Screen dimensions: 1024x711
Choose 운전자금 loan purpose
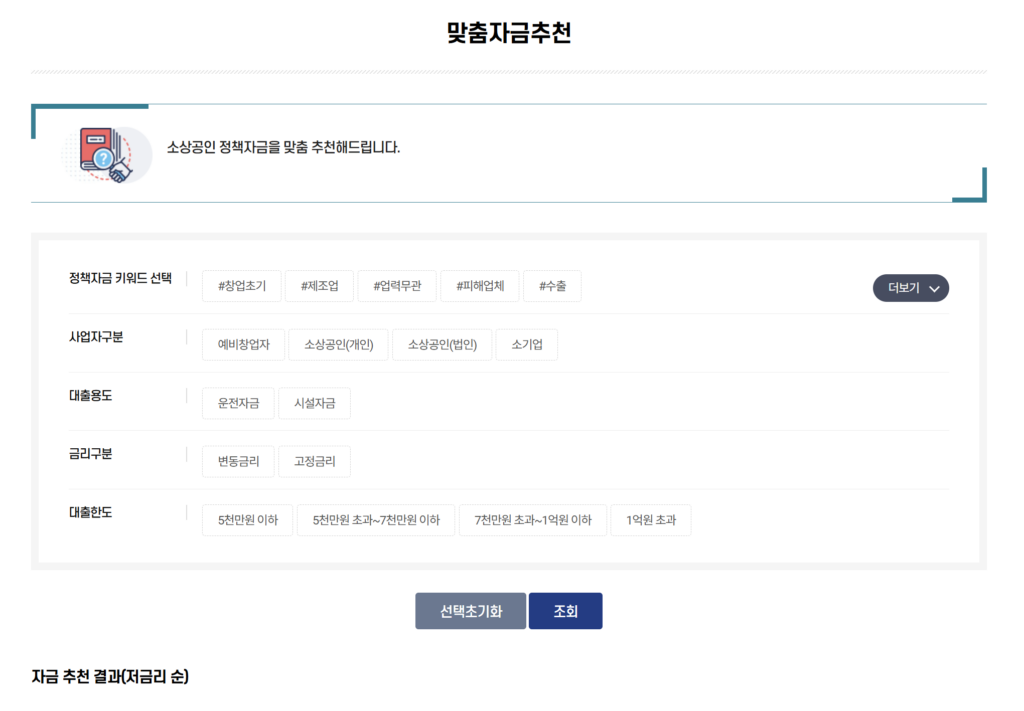(x=238, y=403)
